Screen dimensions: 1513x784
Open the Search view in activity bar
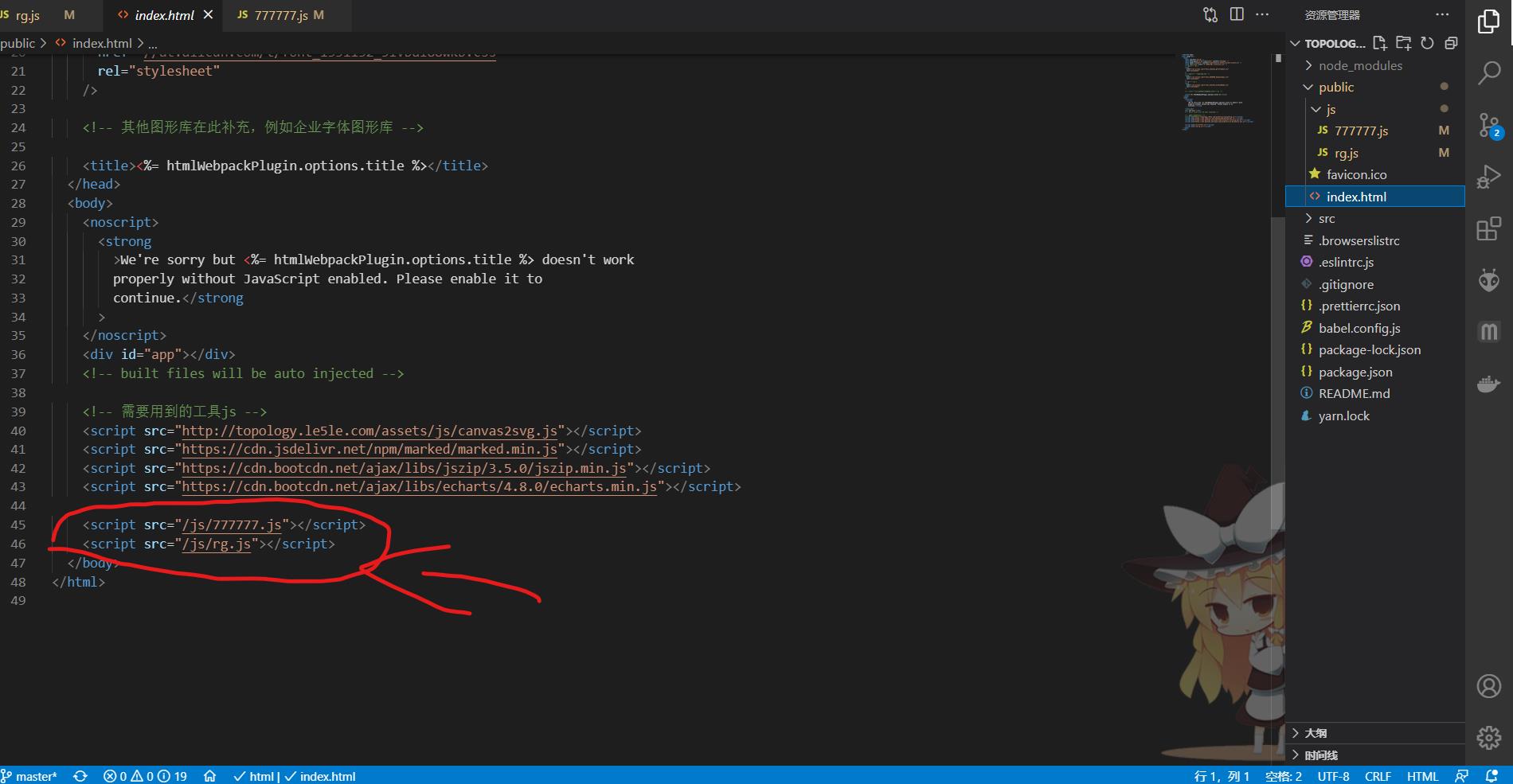coord(1488,73)
